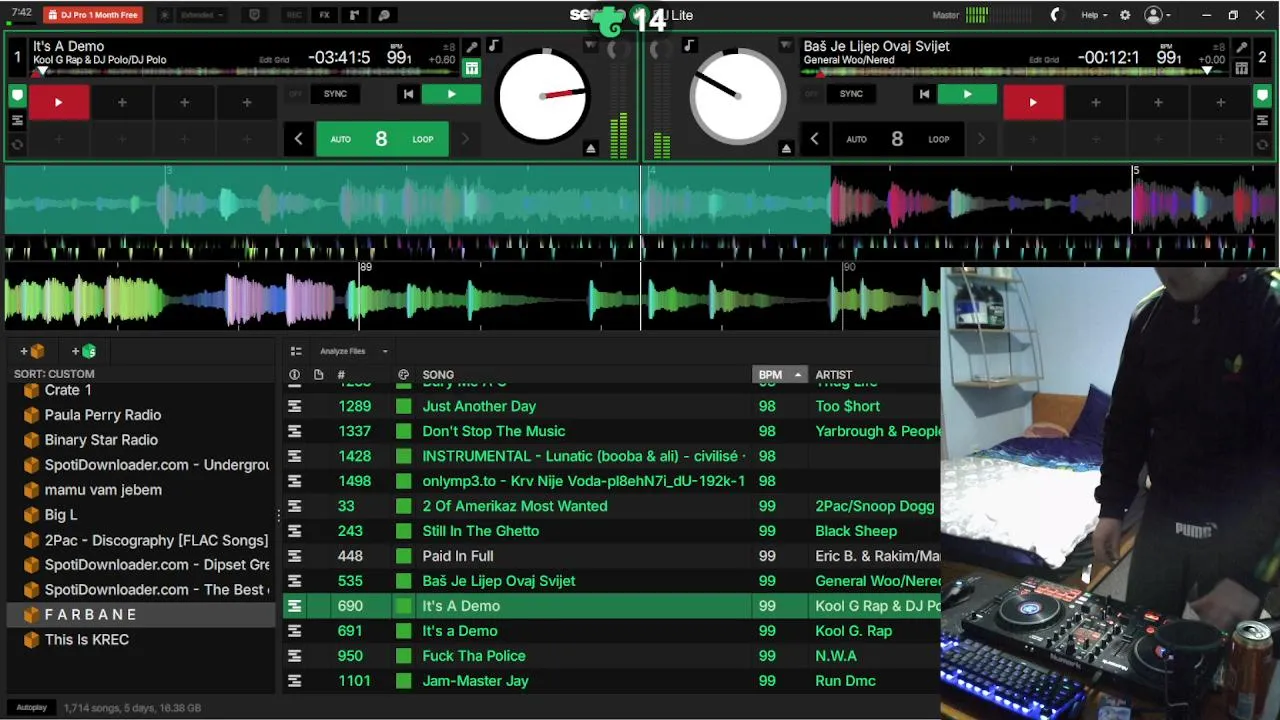The width and height of the screenshot is (1280, 720).
Task: Toggle the green beatgrid icon on deck 1
Action: point(472,68)
